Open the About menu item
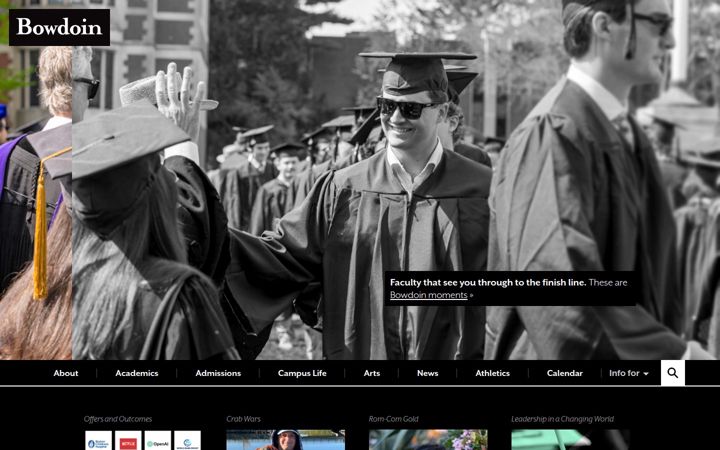This screenshot has height=450, width=720. [x=66, y=373]
